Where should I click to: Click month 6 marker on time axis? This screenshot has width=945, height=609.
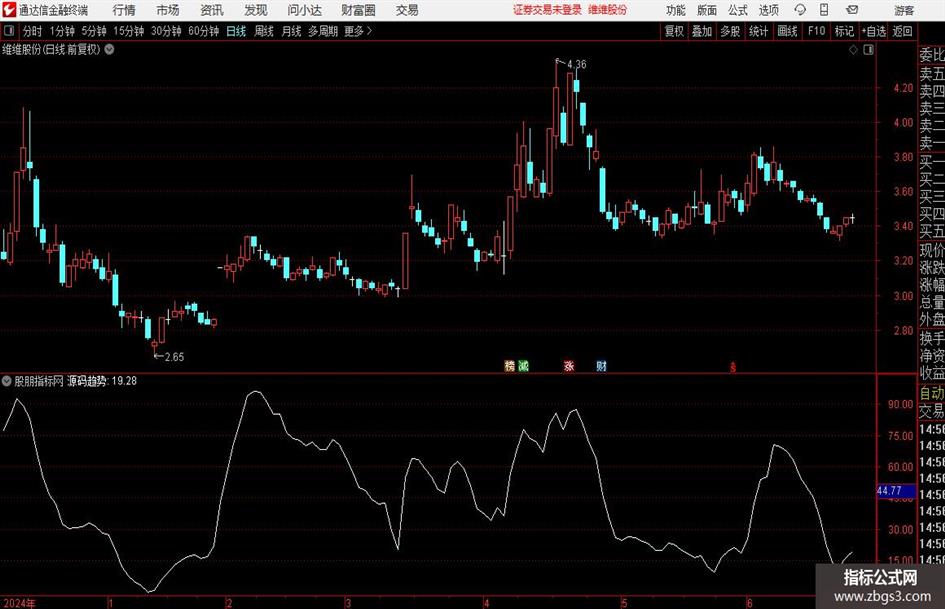[x=749, y=603]
